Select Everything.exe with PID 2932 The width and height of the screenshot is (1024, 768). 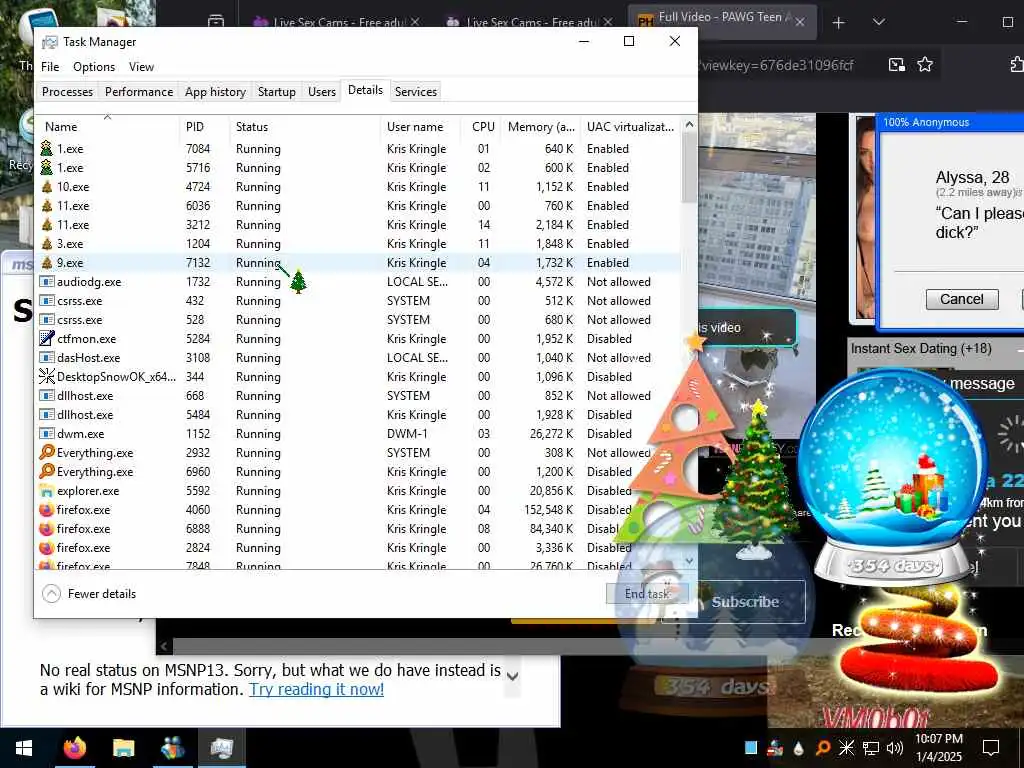point(359,453)
